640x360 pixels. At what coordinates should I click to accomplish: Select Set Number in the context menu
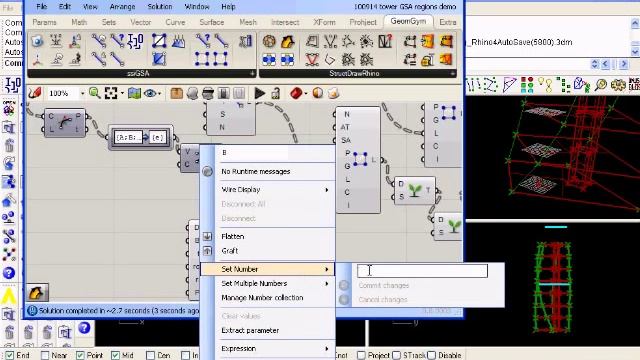[x=267, y=269]
